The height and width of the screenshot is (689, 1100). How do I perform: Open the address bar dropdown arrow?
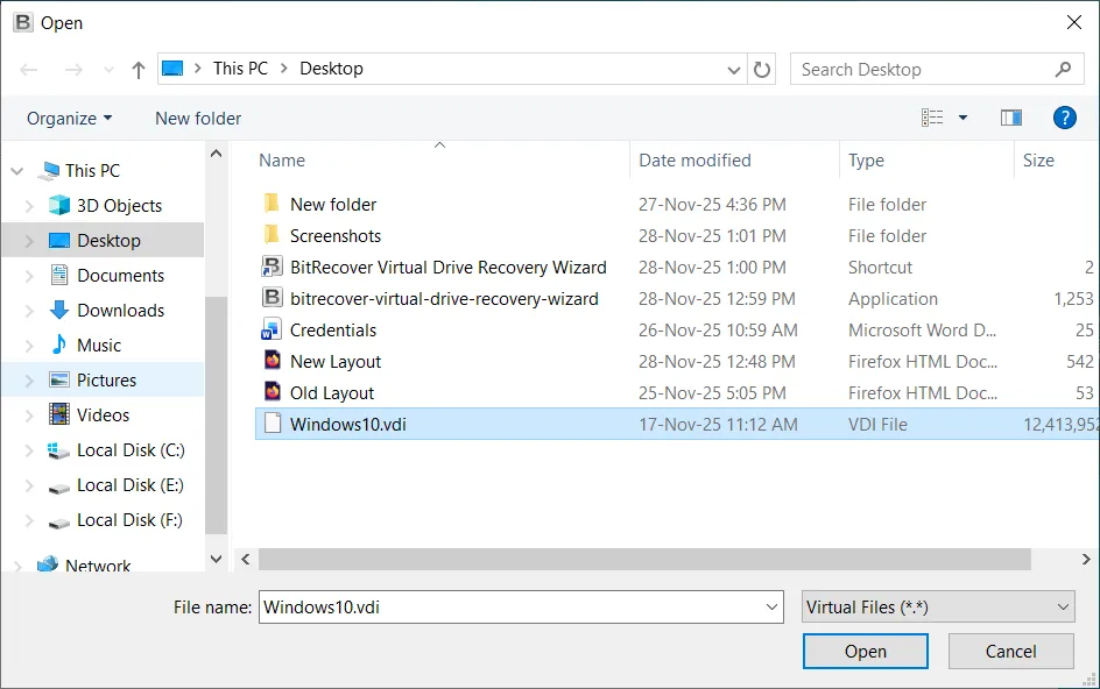pyautogui.click(x=733, y=68)
